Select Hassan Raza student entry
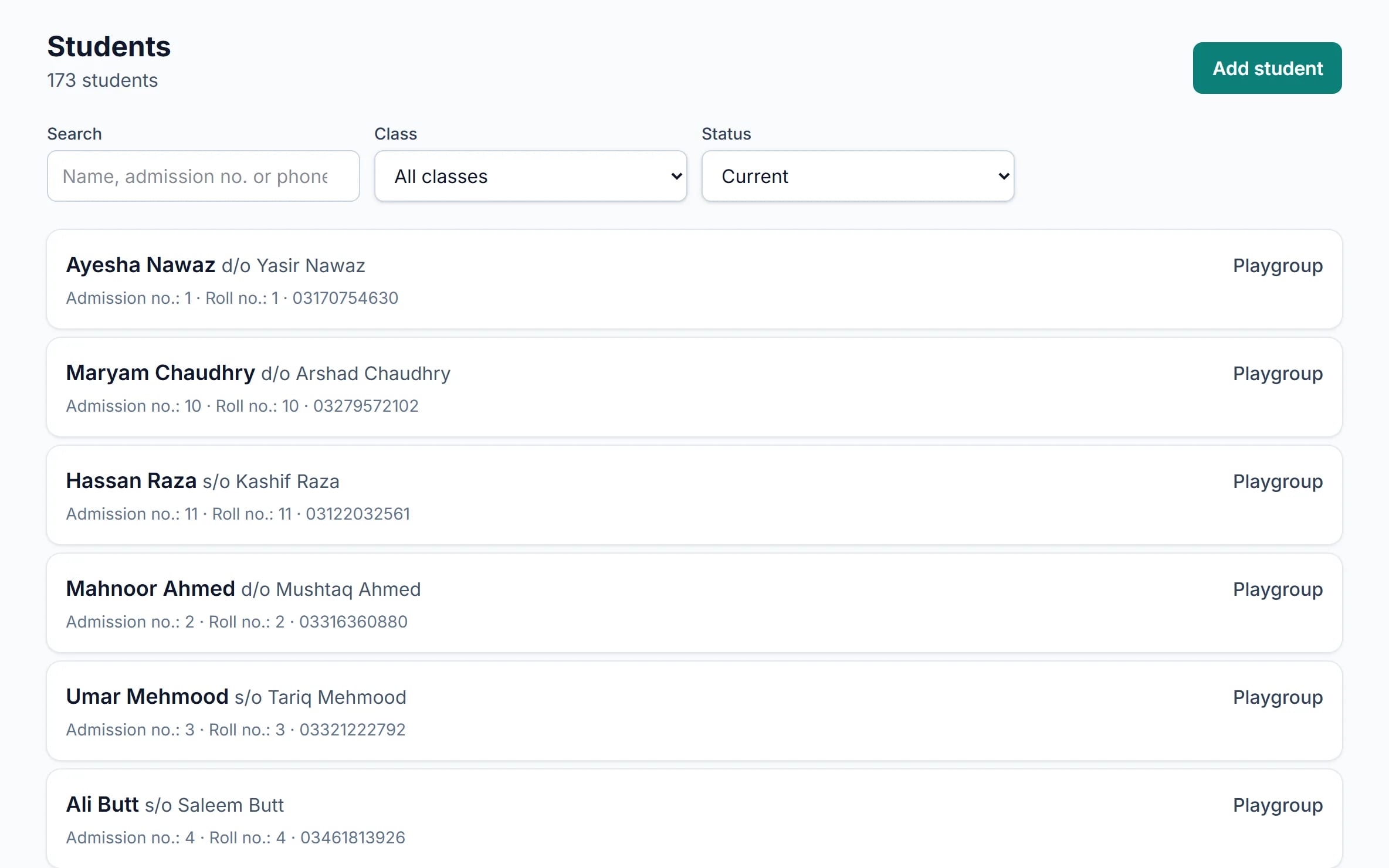Image resolution: width=1389 pixels, height=868 pixels. click(x=694, y=495)
